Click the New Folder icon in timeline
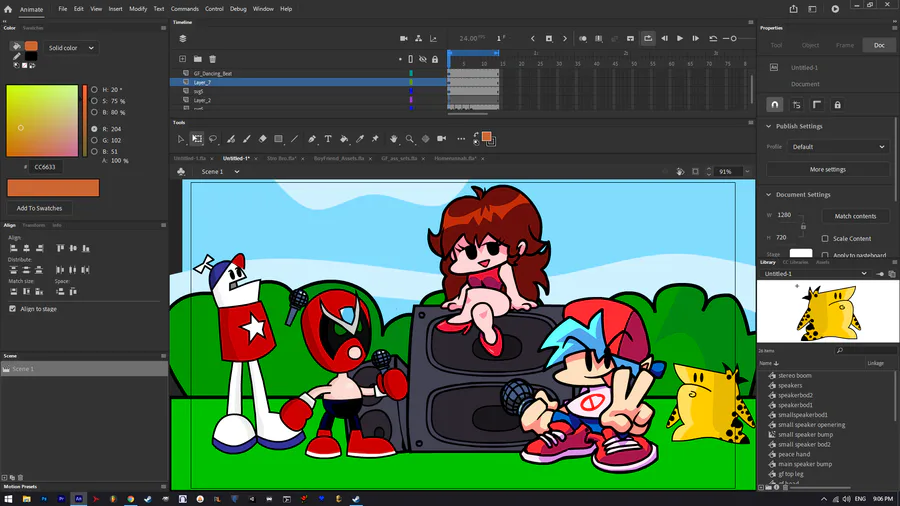 197,59
